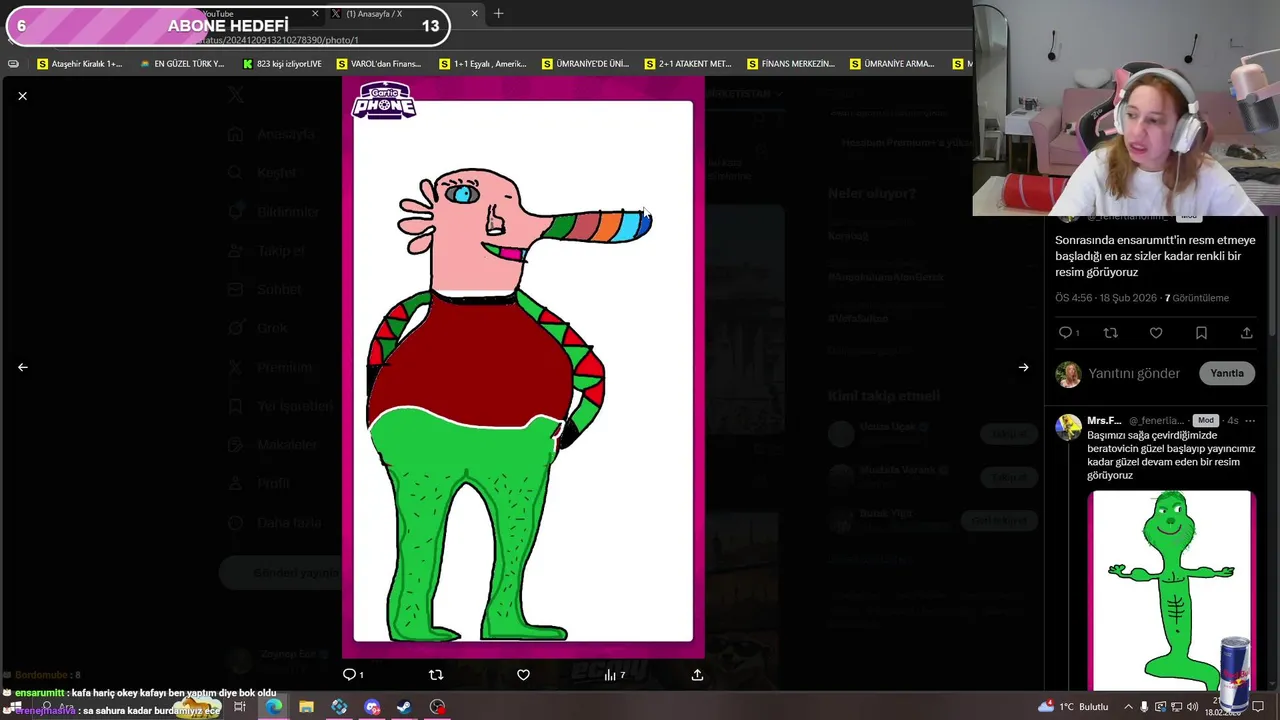Close the YouTube browser tab

tap(315, 14)
